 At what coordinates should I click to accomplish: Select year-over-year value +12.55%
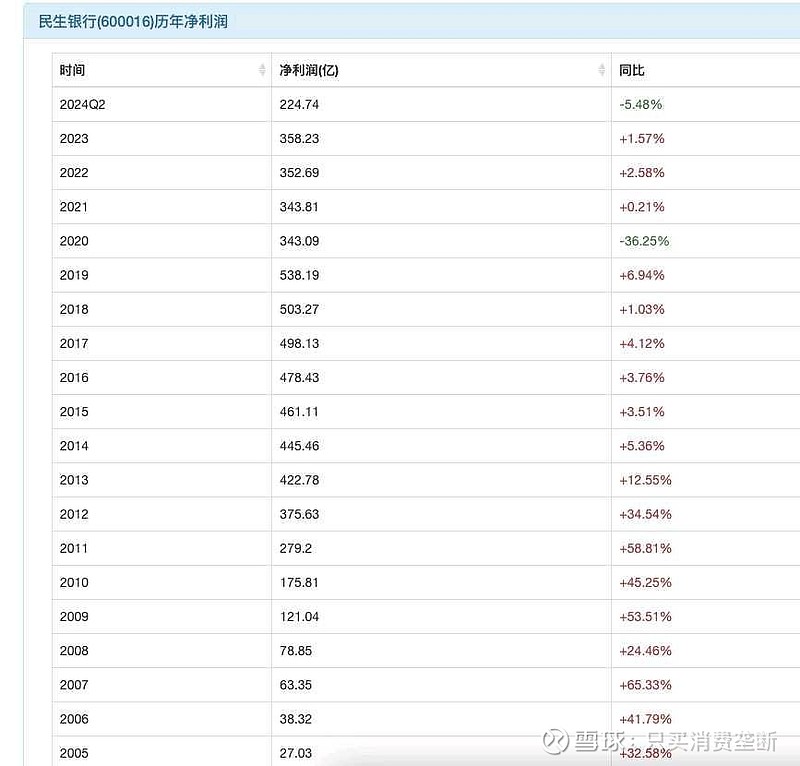pyautogui.click(x=645, y=481)
